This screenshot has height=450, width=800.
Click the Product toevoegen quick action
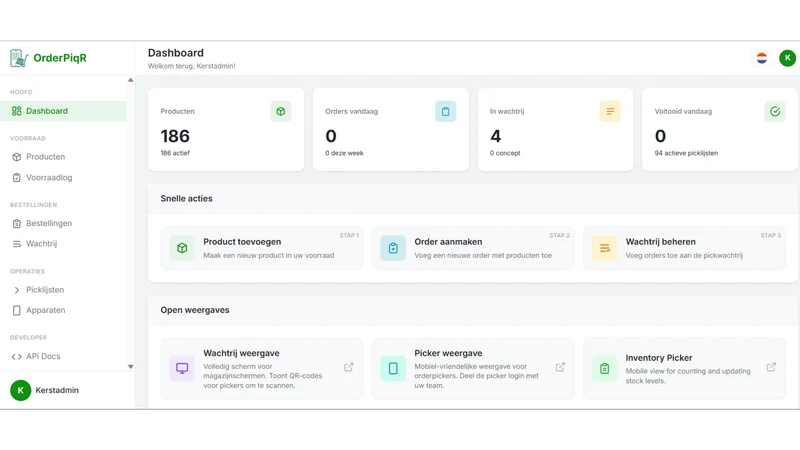(x=262, y=248)
